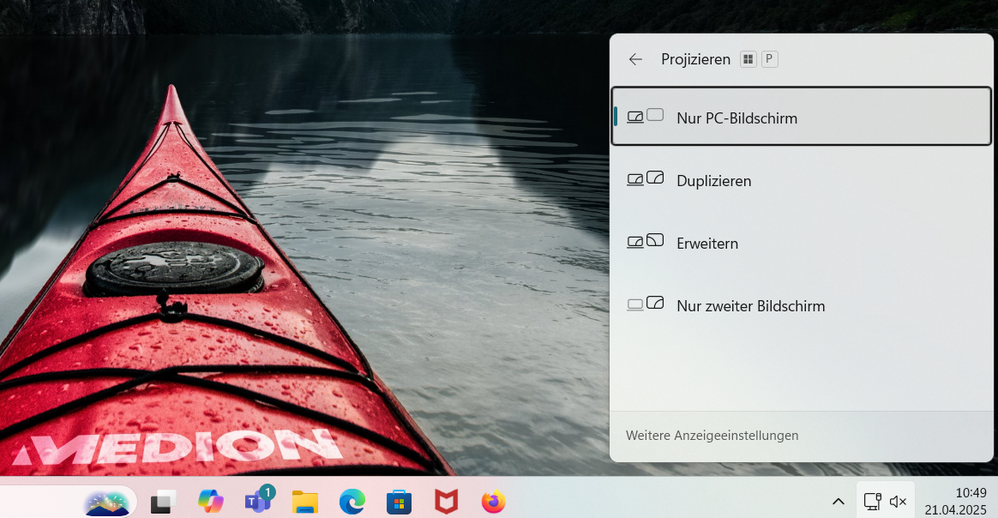Open File Explorer from the taskbar
The image size is (998, 518).
[305, 501]
